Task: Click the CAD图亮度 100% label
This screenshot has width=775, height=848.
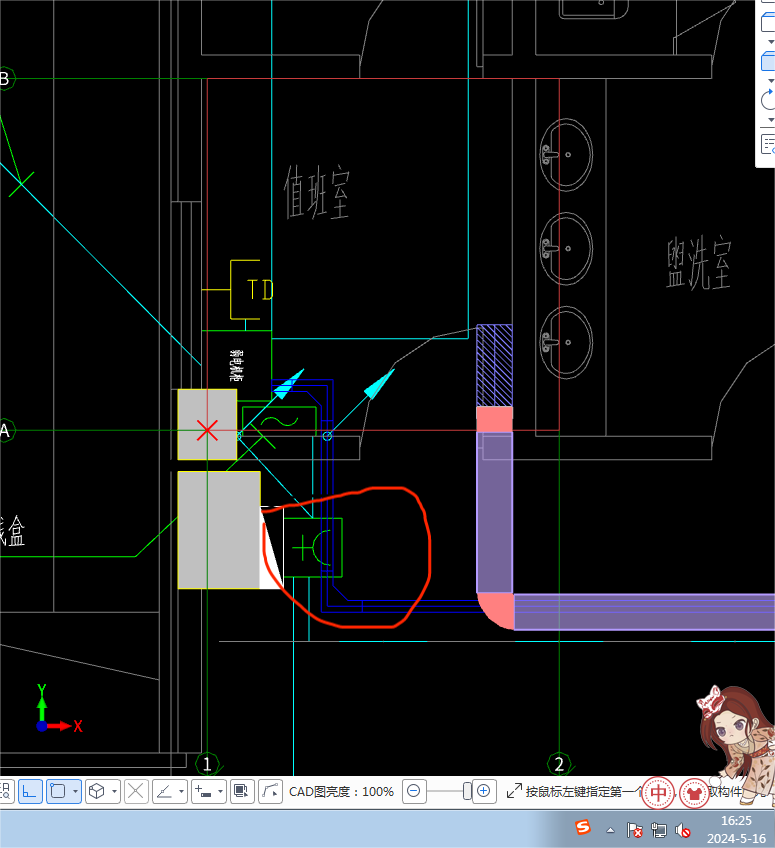Action: pos(341,792)
